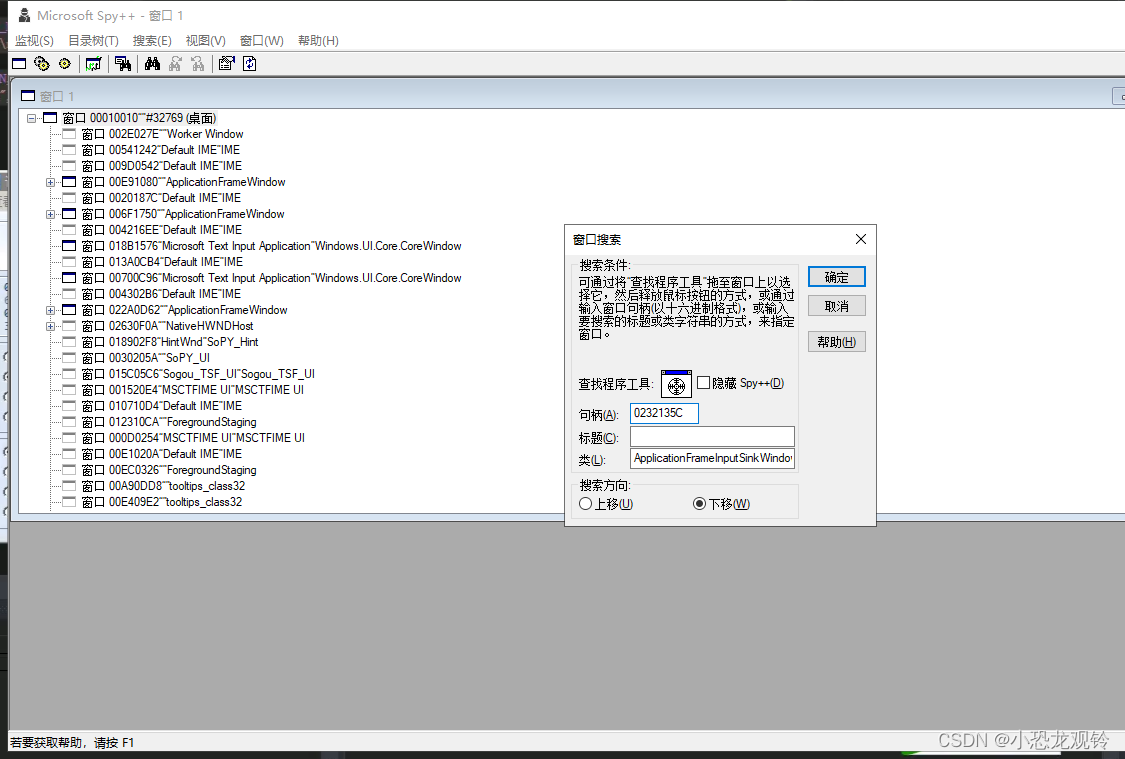Click the window icon of row 00700C96

click(69, 278)
